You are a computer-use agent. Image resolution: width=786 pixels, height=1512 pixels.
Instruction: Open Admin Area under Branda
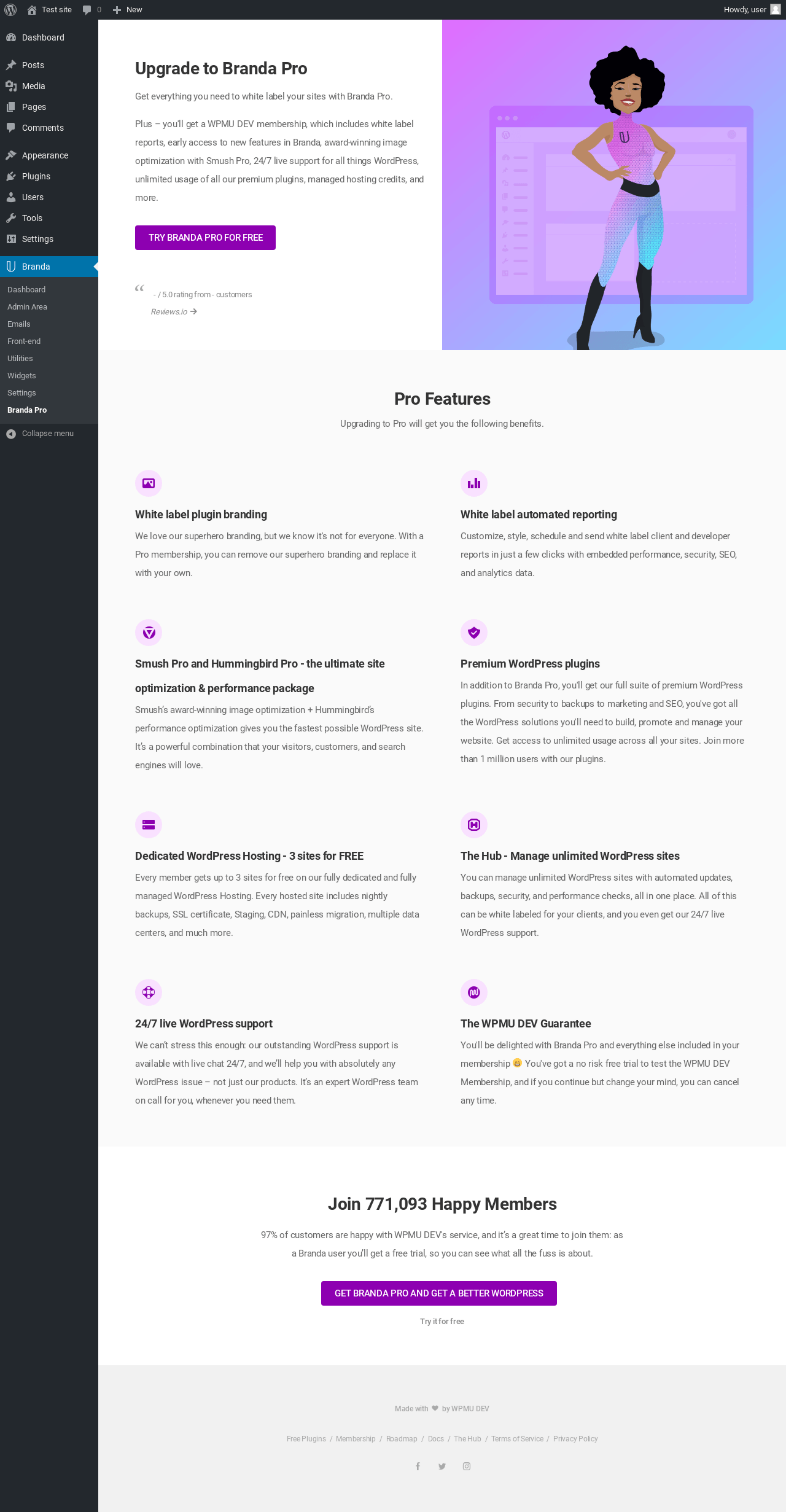click(x=27, y=307)
